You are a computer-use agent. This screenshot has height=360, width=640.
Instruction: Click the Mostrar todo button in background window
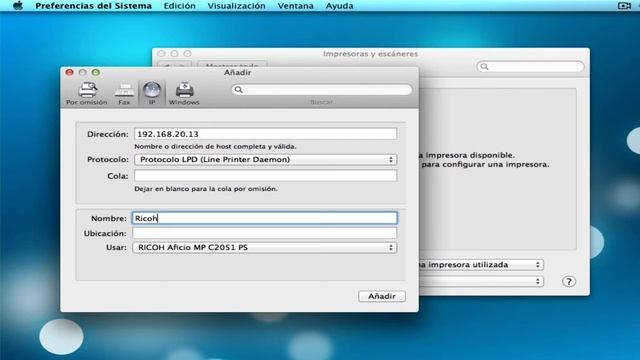point(232,65)
